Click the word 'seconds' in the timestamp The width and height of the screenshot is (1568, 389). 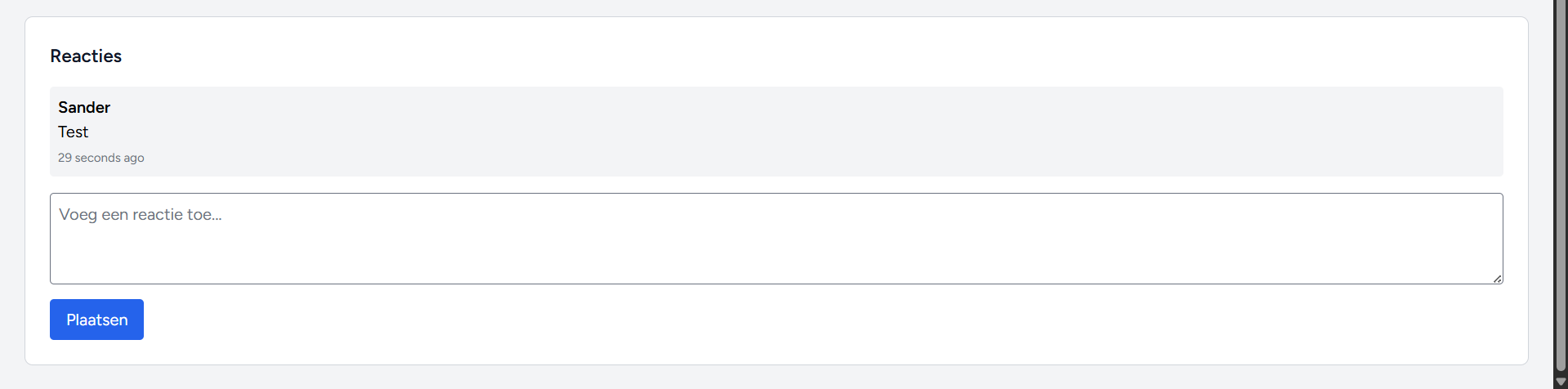pos(97,158)
